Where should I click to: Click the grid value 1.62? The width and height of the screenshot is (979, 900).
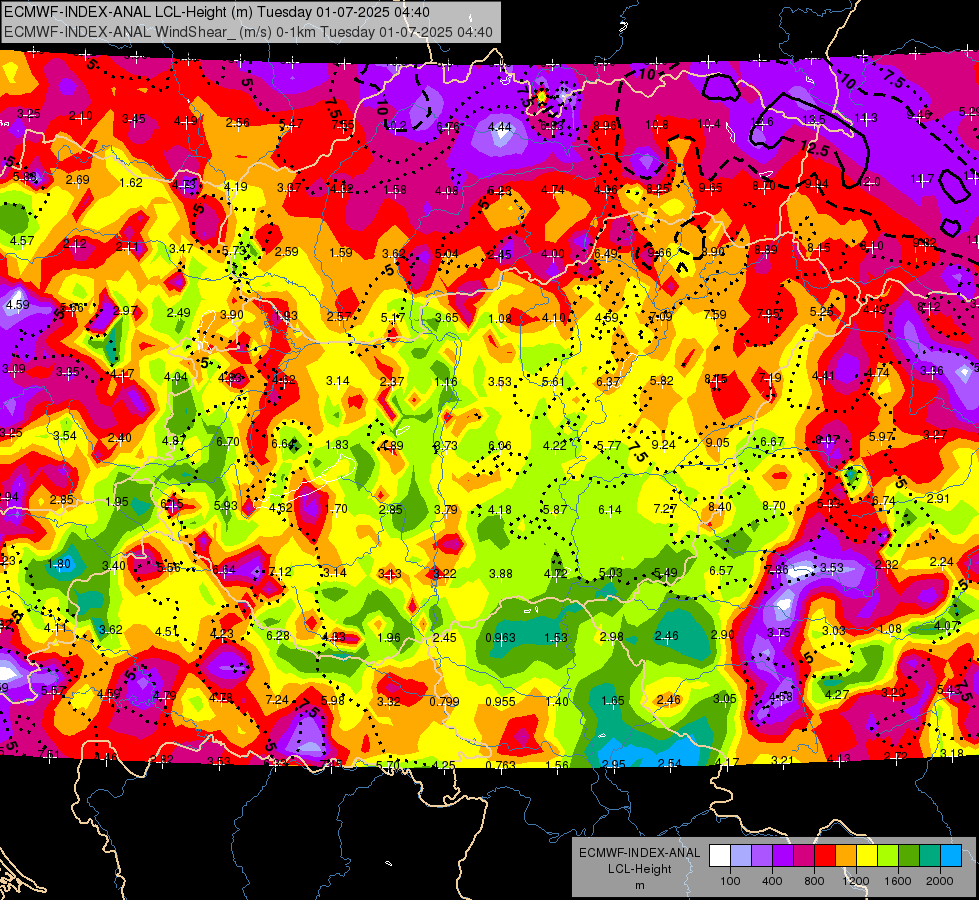click(131, 182)
